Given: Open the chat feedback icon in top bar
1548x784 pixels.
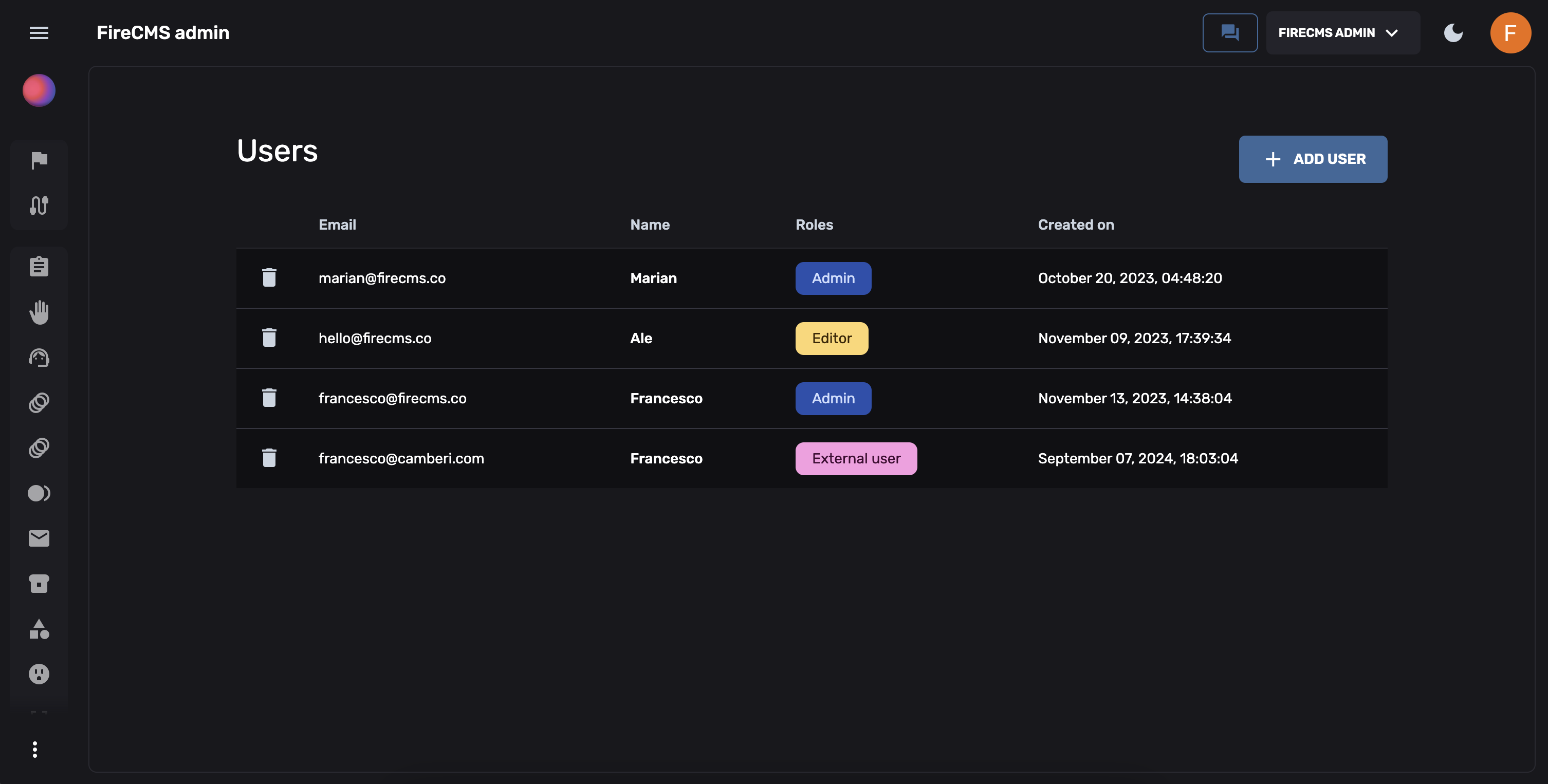Looking at the screenshot, I should point(1229,32).
